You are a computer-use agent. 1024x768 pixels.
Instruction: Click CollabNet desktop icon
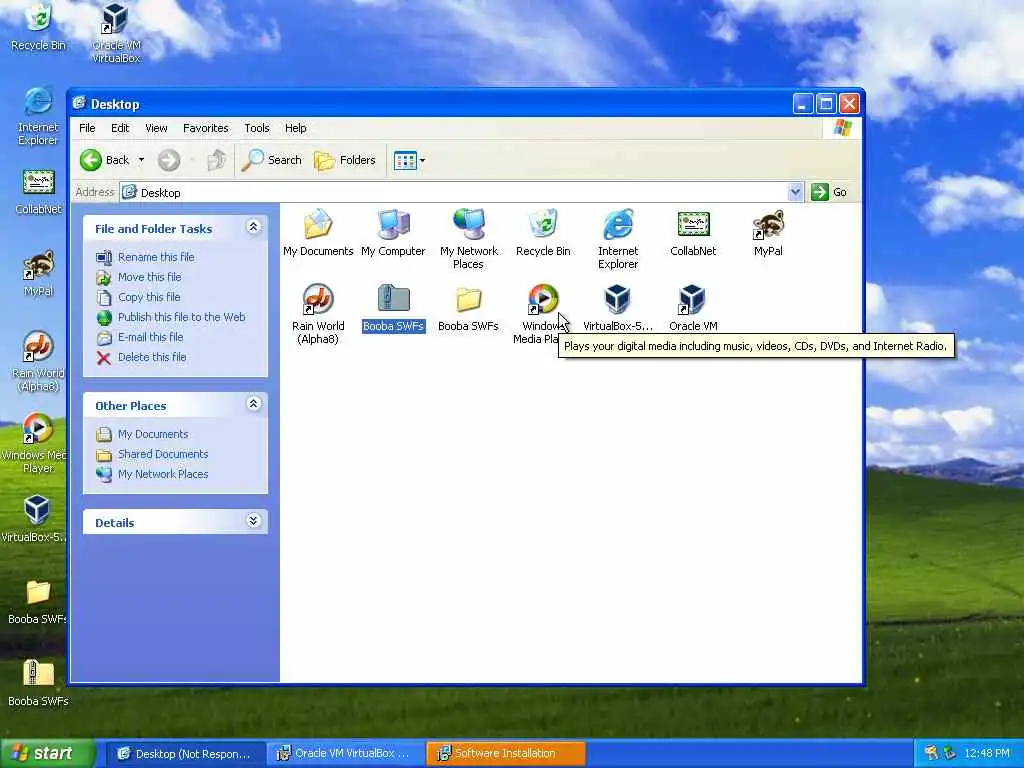coord(38,191)
